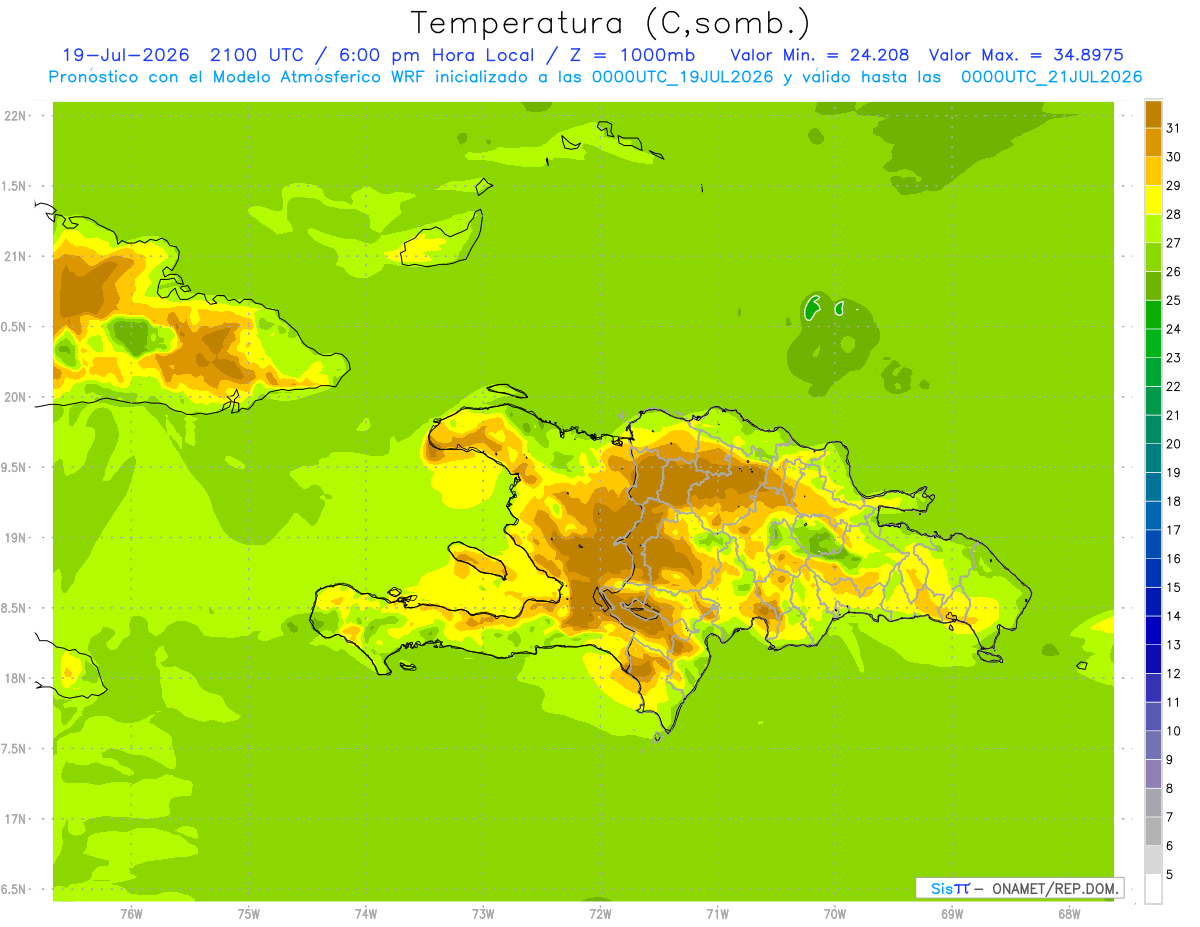Click the 22N latitude axis label

[x=15, y=116]
